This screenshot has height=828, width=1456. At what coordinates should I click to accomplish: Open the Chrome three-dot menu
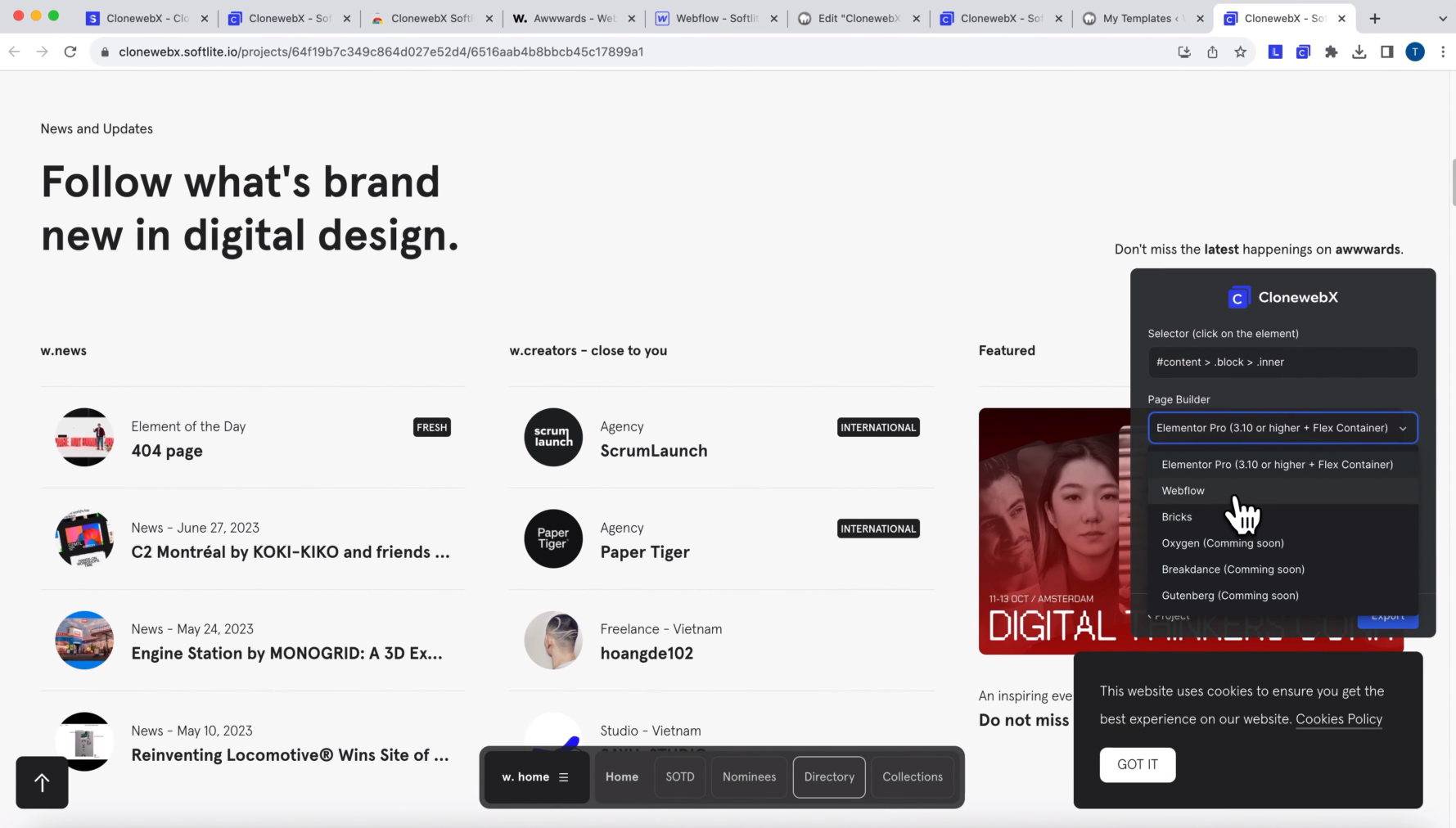(x=1442, y=52)
